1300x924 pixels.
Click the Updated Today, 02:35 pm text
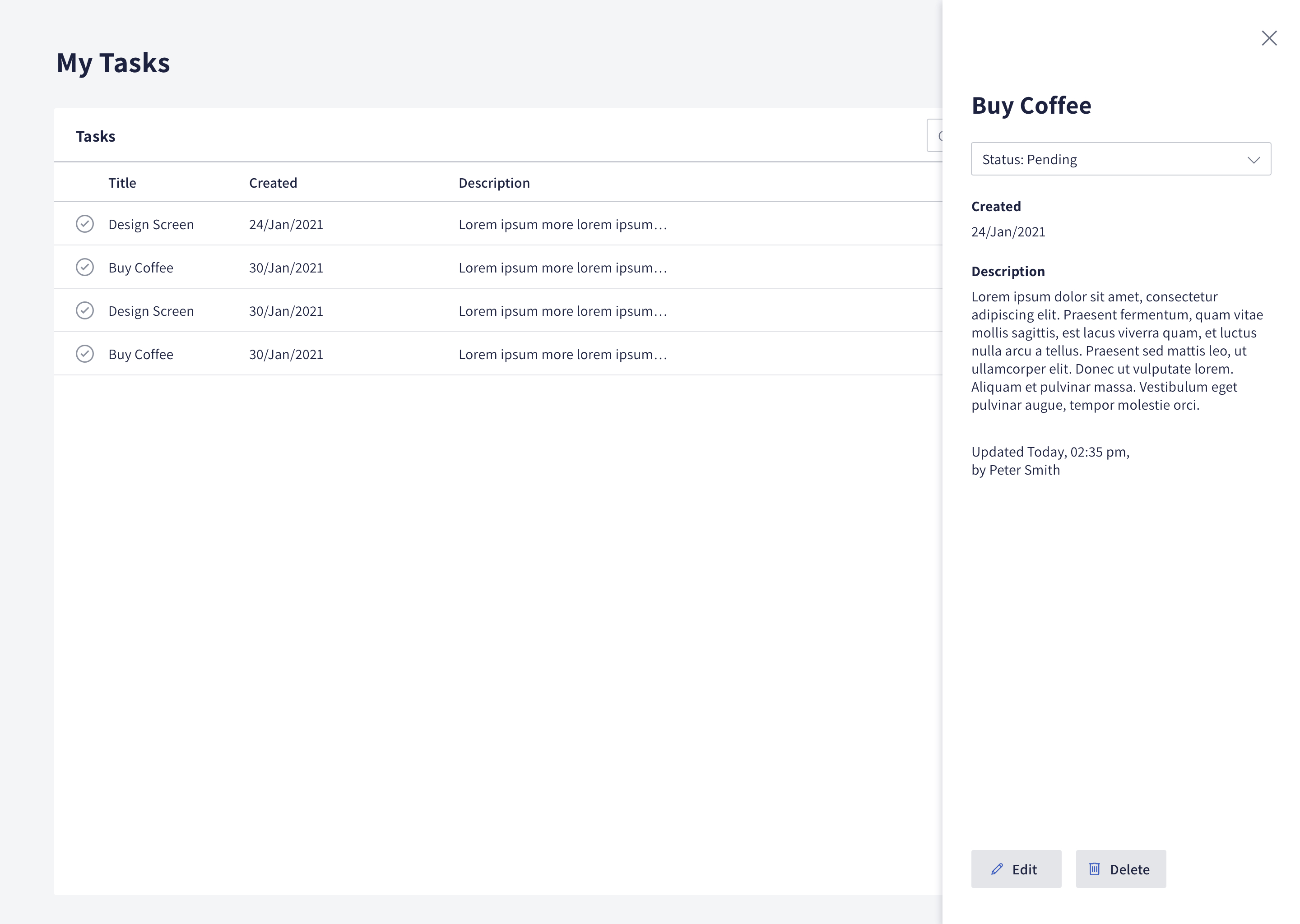point(1049,452)
